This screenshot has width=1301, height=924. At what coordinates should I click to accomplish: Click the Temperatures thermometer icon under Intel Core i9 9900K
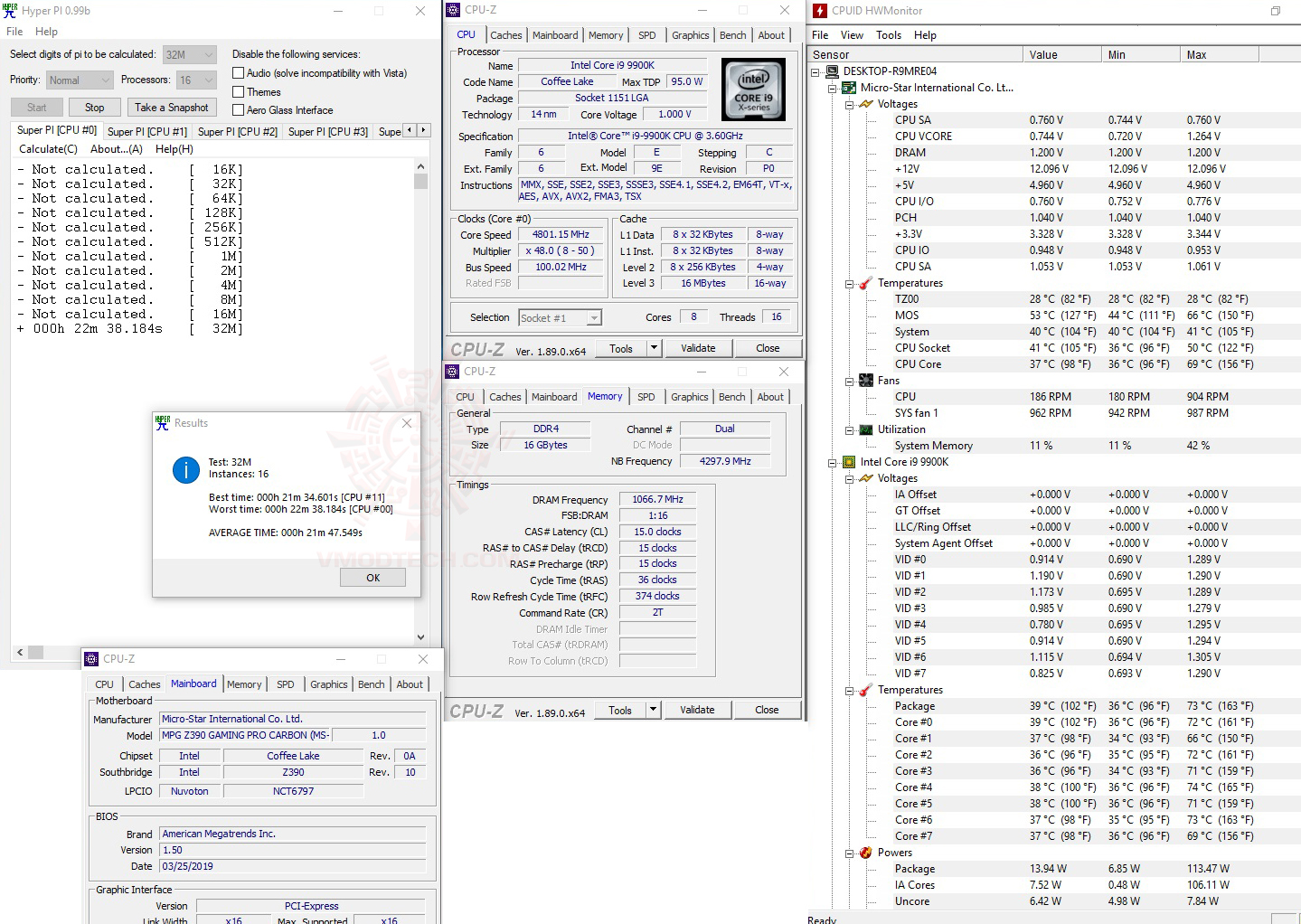click(x=866, y=690)
